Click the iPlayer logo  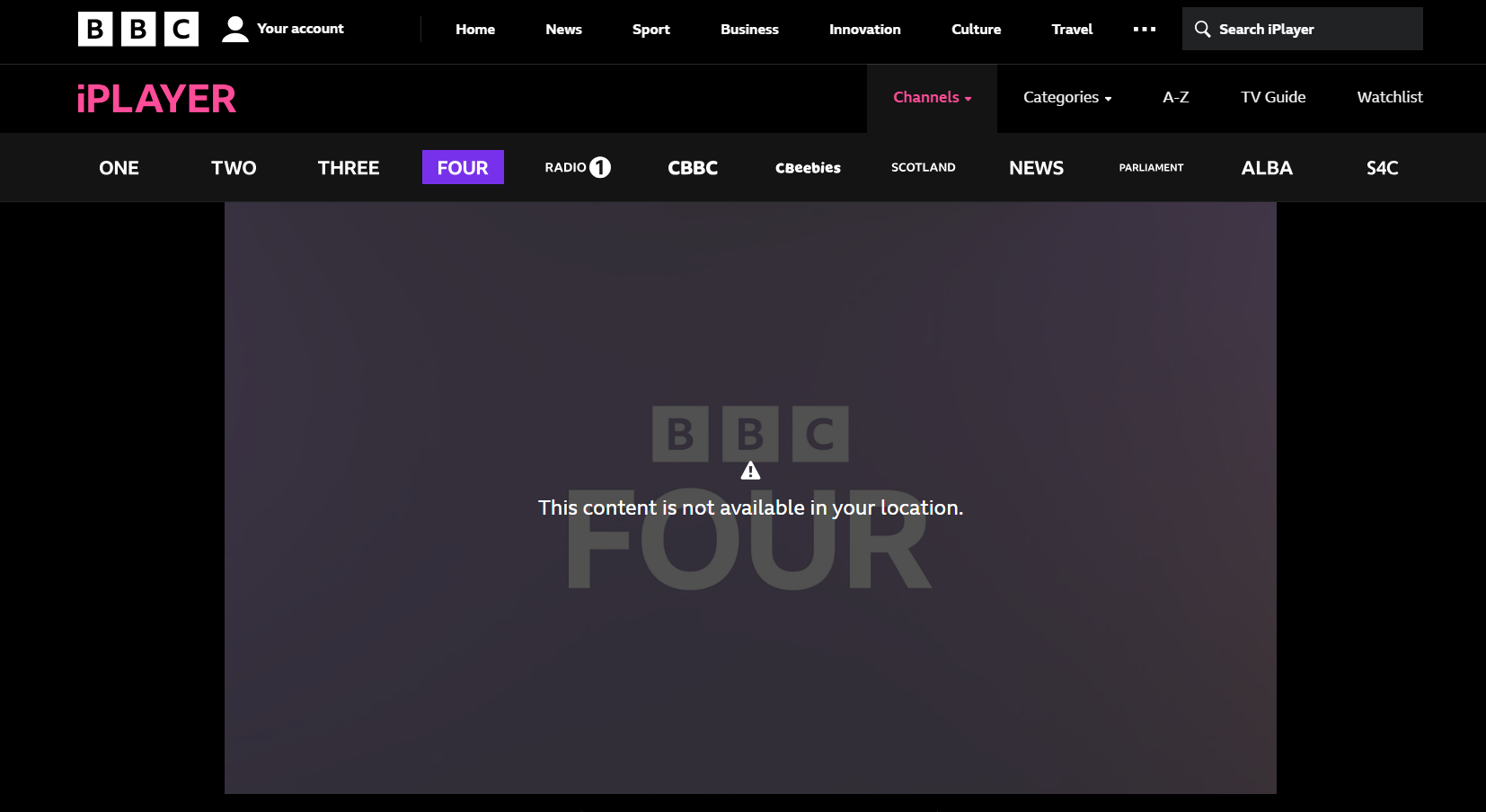pyautogui.click(x=156, y=99)
